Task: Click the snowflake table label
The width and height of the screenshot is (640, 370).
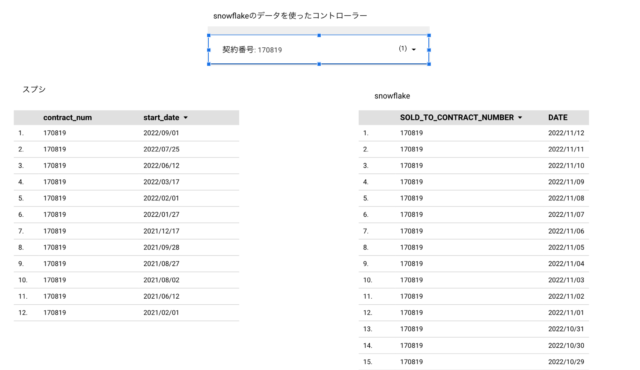Action: pyautogui.click(x=392, y=96)
